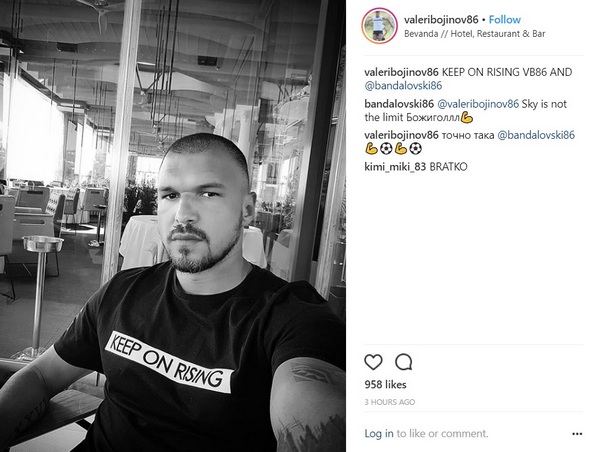The width and height of the screenshot is (600, 452).
Task: Like the post with heart icon
Action: pos(373,362)
